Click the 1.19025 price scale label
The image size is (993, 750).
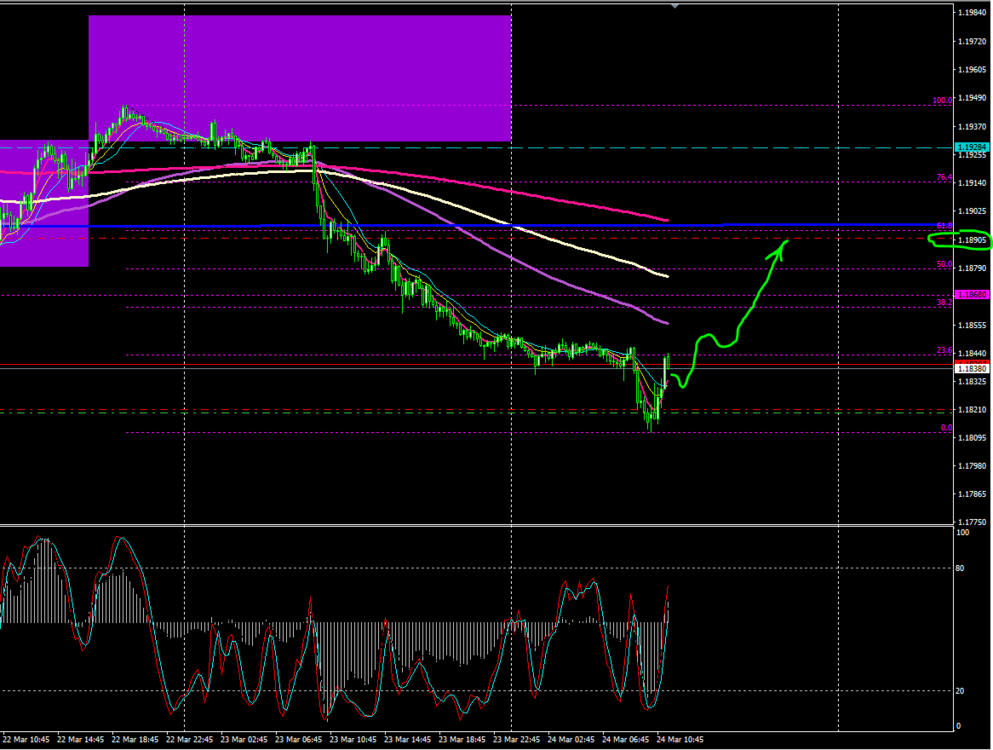(972, 212)
